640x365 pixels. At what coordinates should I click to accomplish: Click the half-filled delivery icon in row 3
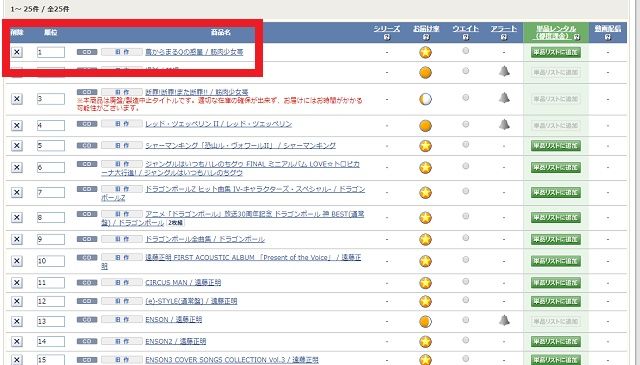click(425, 99)
